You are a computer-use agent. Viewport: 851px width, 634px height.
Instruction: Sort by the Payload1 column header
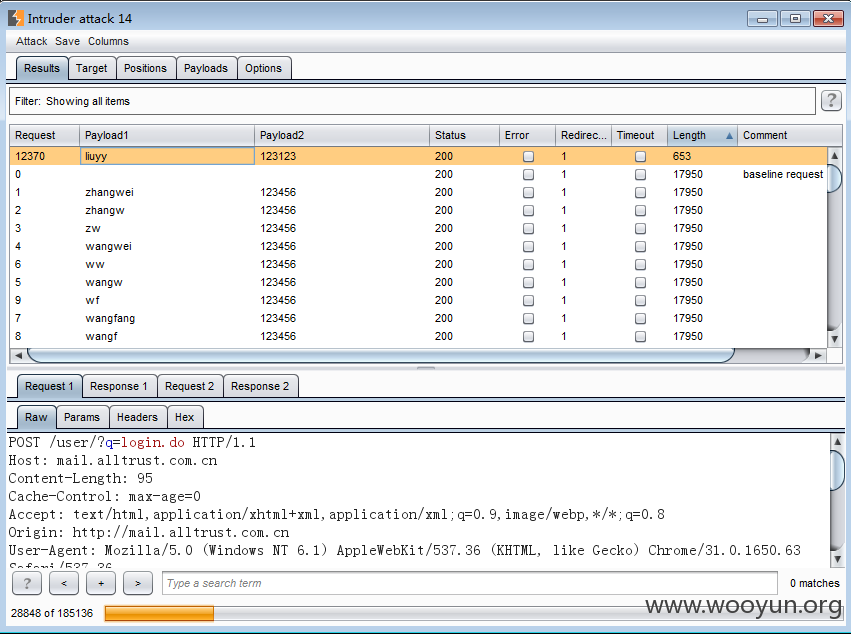(x=167, y=136)
